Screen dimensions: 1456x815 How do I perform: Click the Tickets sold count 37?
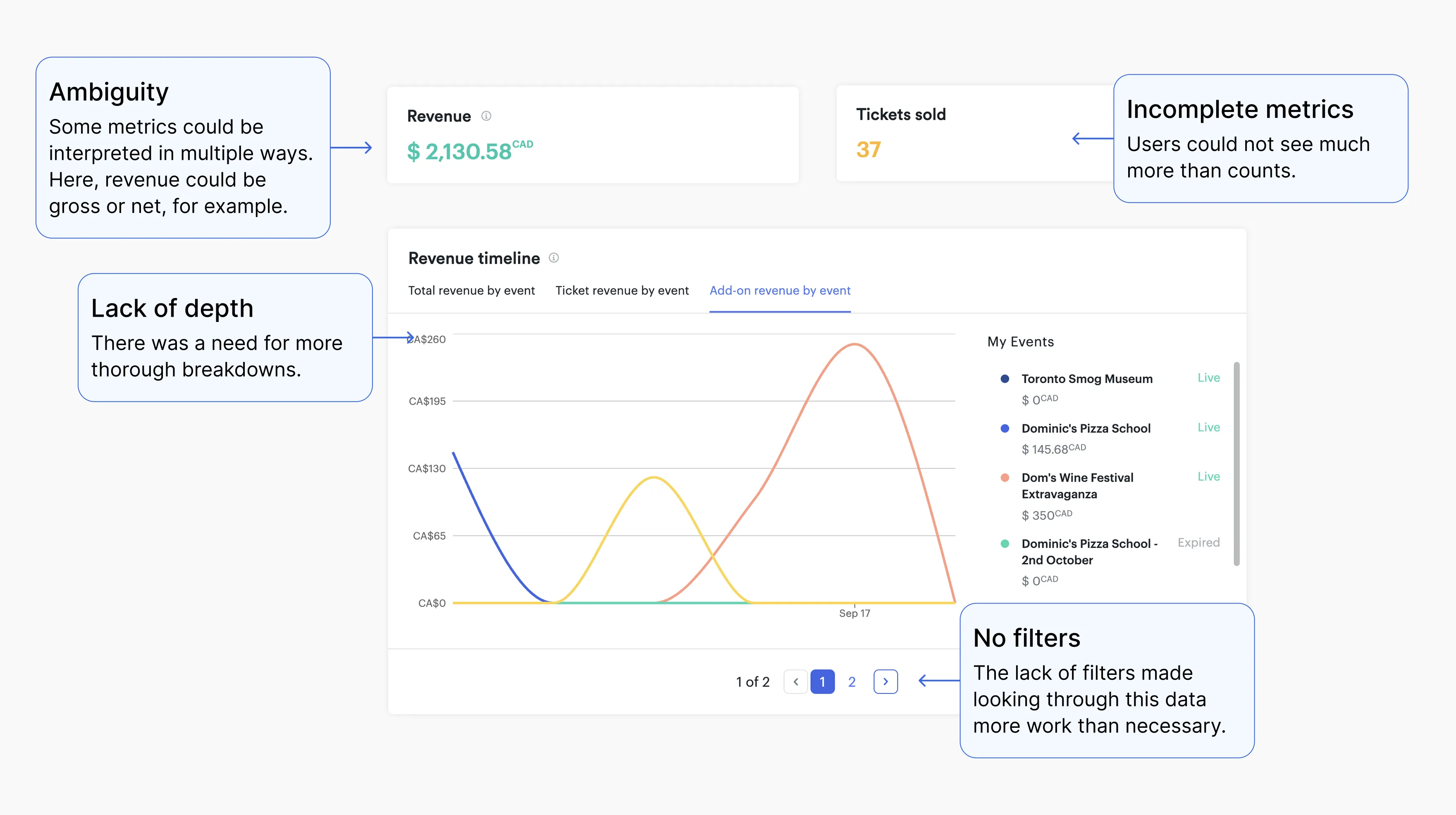868,150
